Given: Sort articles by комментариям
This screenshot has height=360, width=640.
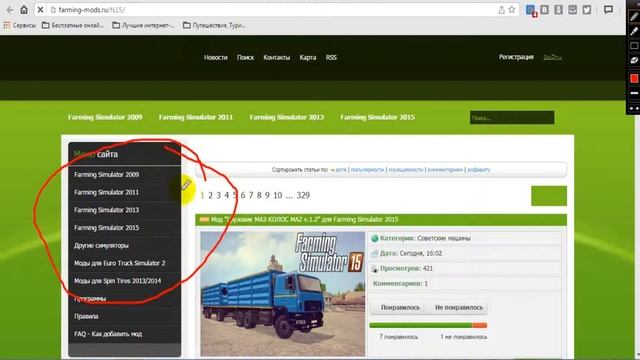Looking at the screenshot, I should pos(445,169).
